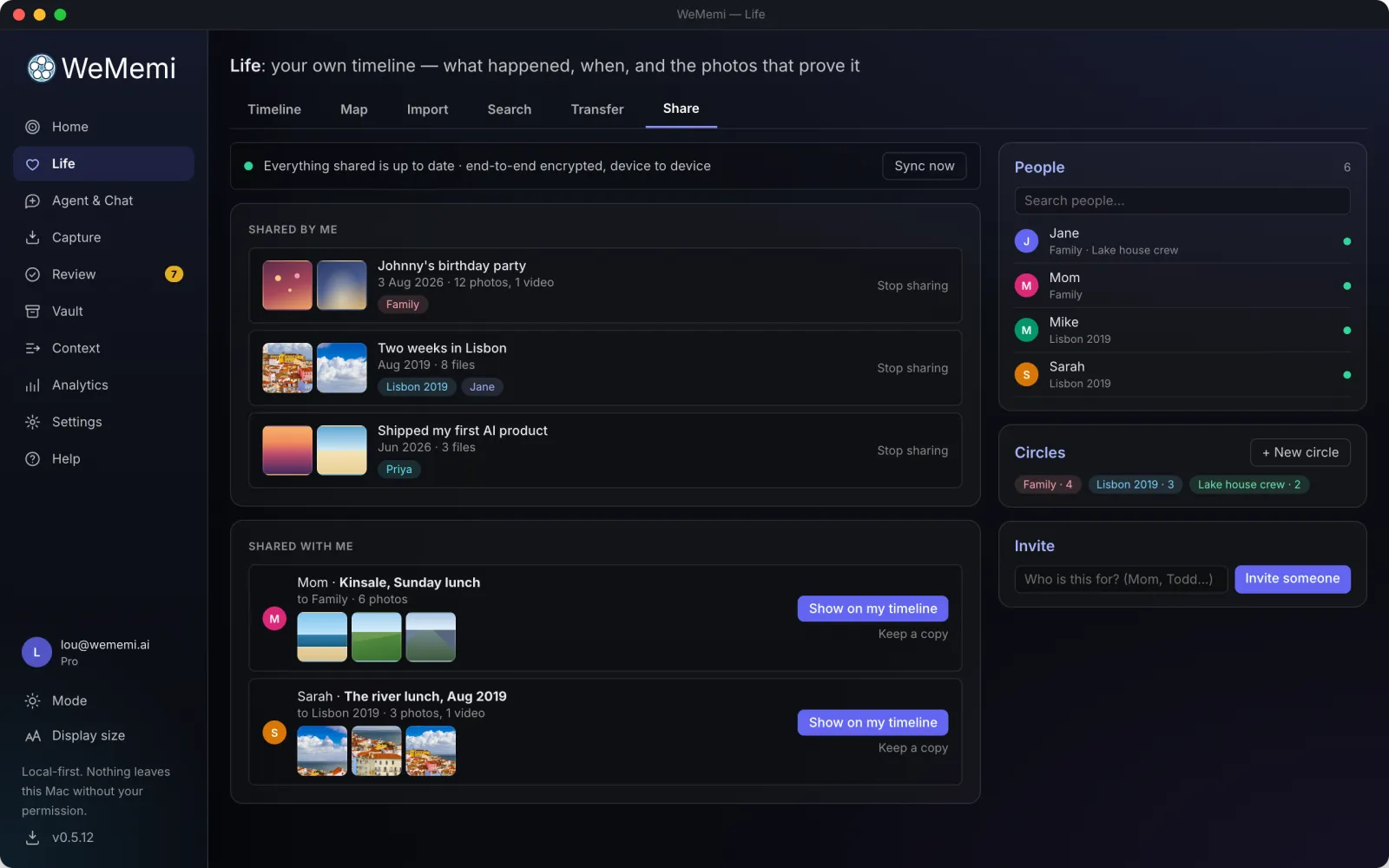Select the Lisbon 2019 circle chip

[1135, 484]
